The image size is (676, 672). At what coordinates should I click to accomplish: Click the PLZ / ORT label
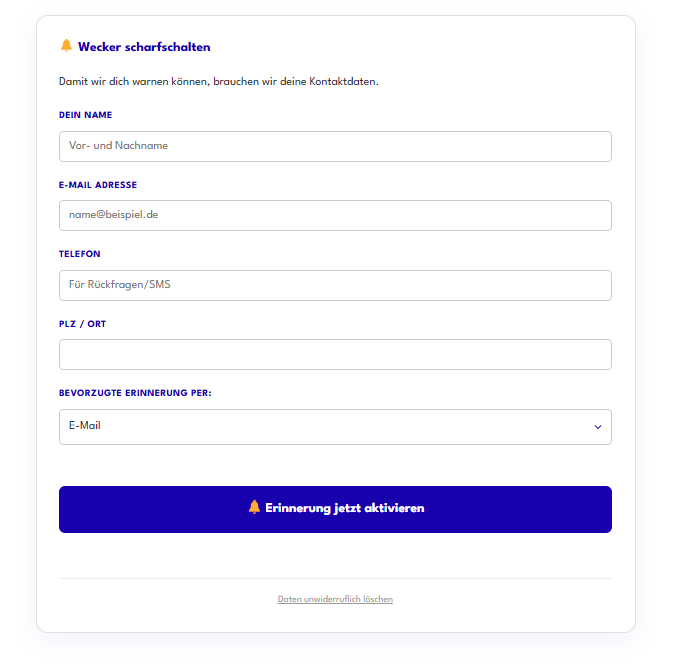point(85,324)
